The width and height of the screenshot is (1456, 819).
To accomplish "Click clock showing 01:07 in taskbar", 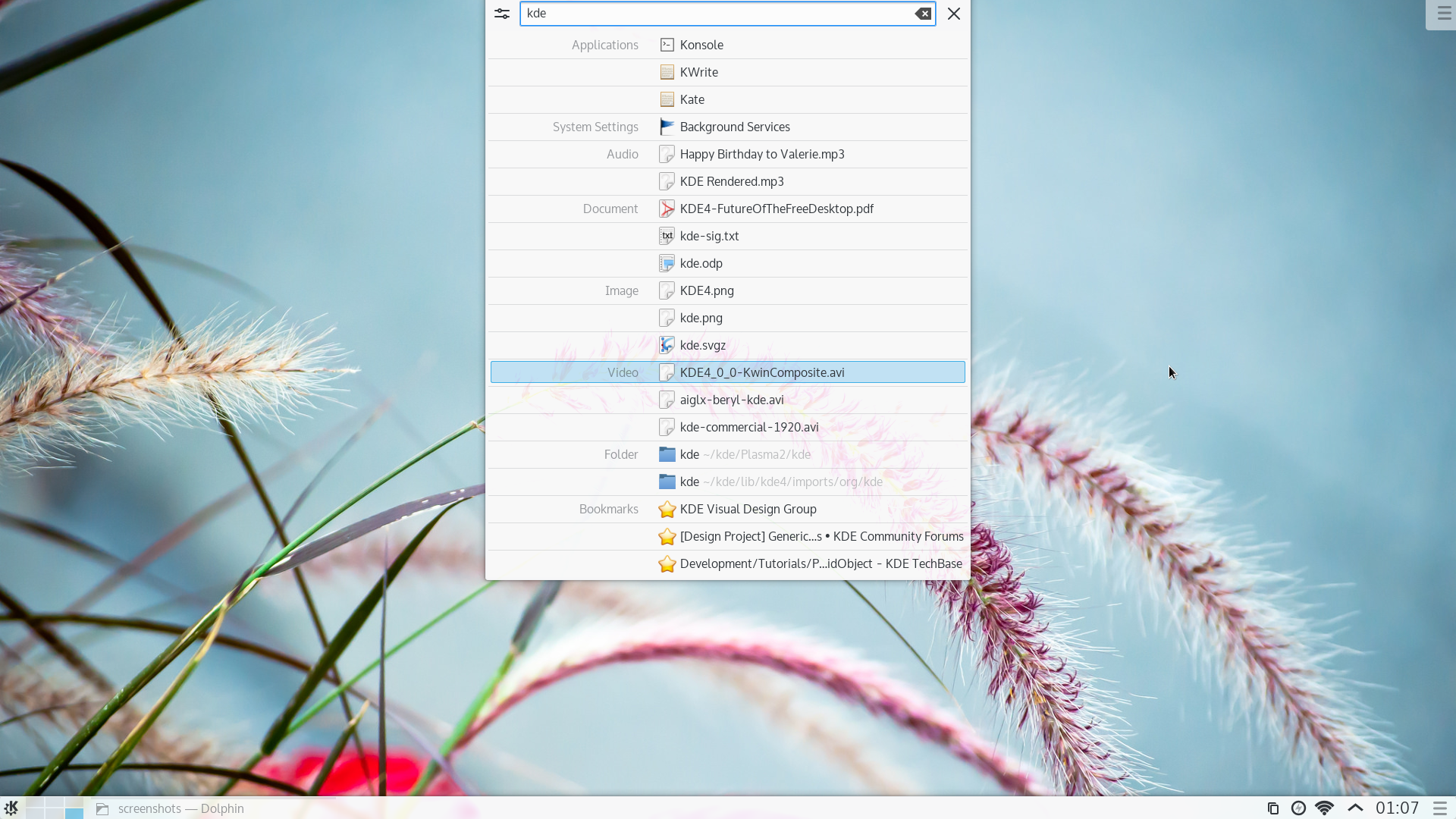I will pyautogui.click(x=1396, y=808).
